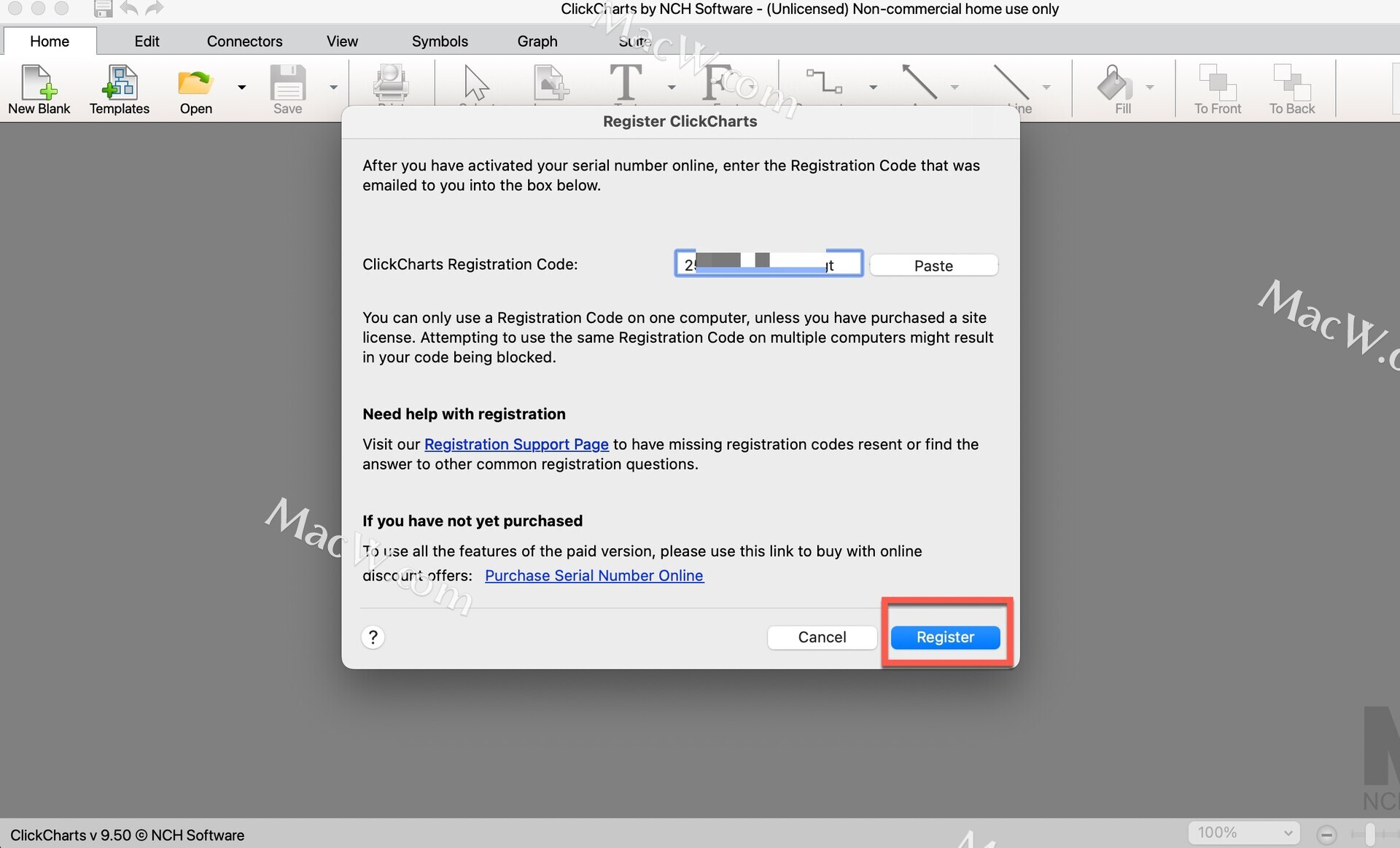The width and height of the screenshot is (1400, 848).
Task: Select the Arrow line tool icon
Action: [x=919, y=82]
